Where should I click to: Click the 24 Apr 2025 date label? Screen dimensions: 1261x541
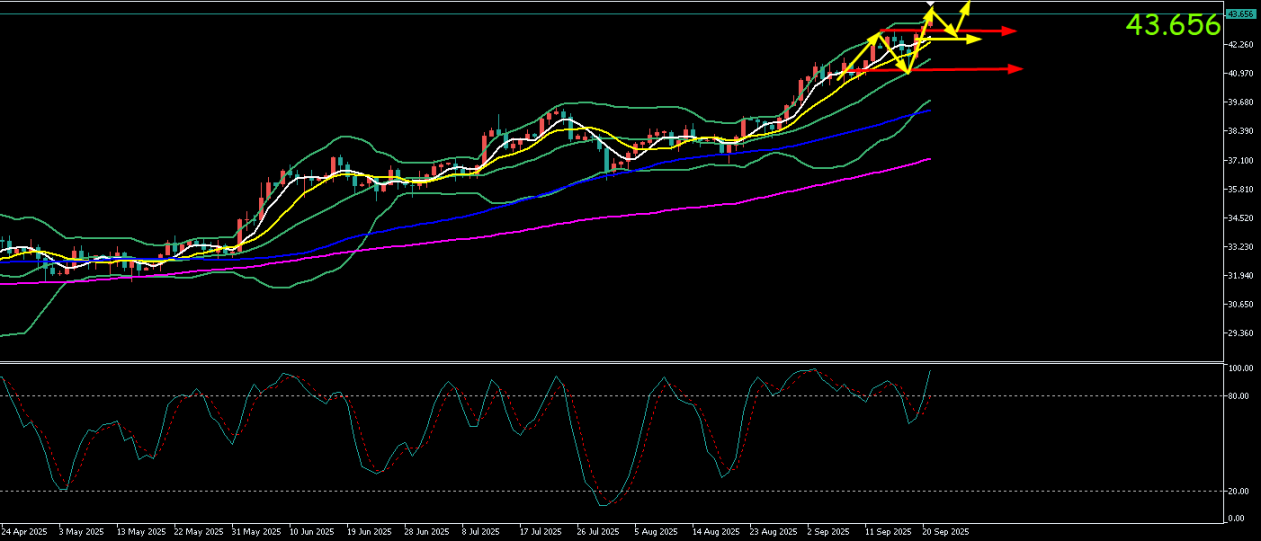point(25,532)
